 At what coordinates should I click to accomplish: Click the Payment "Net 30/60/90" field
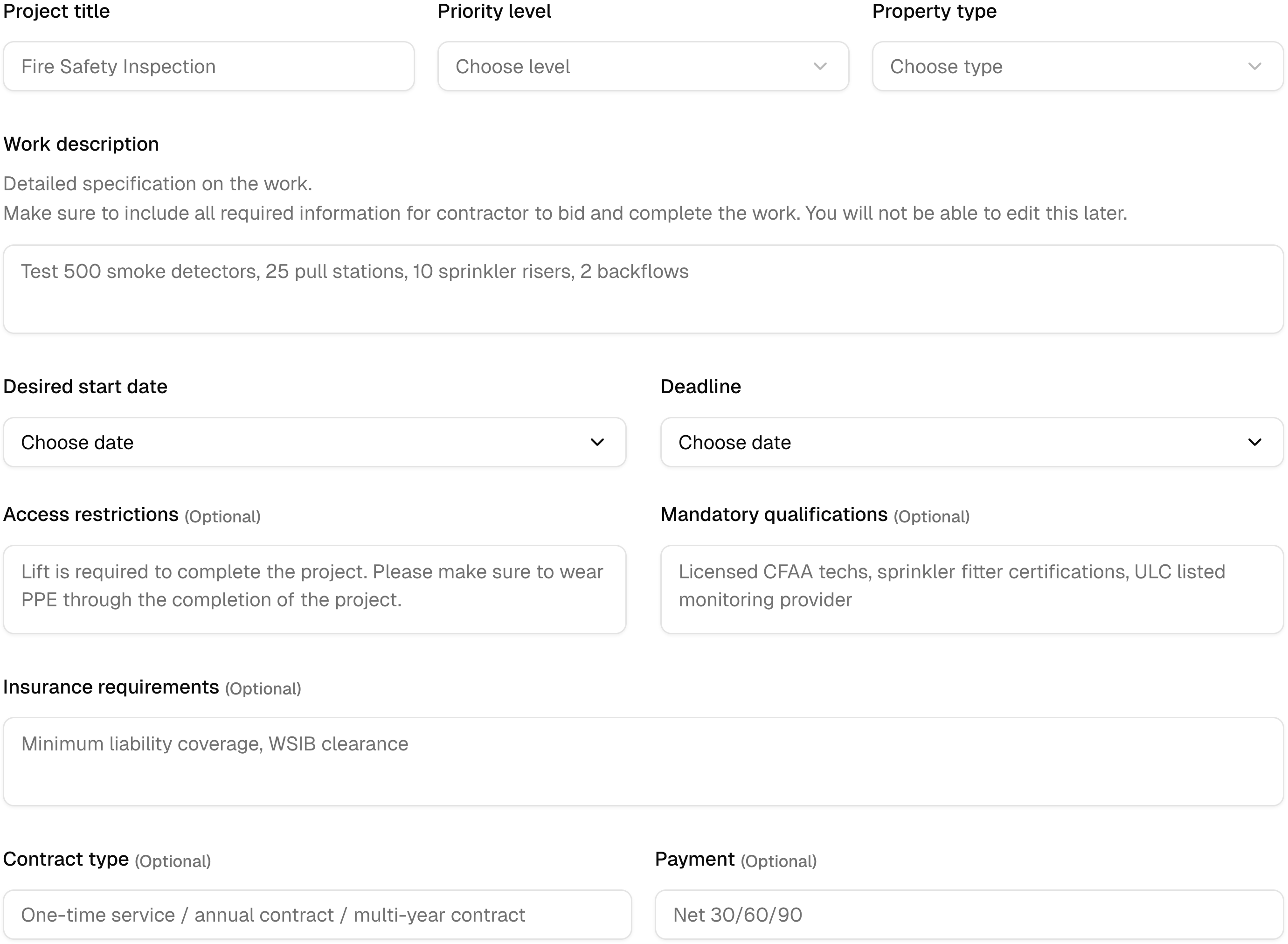click(969, 914)
